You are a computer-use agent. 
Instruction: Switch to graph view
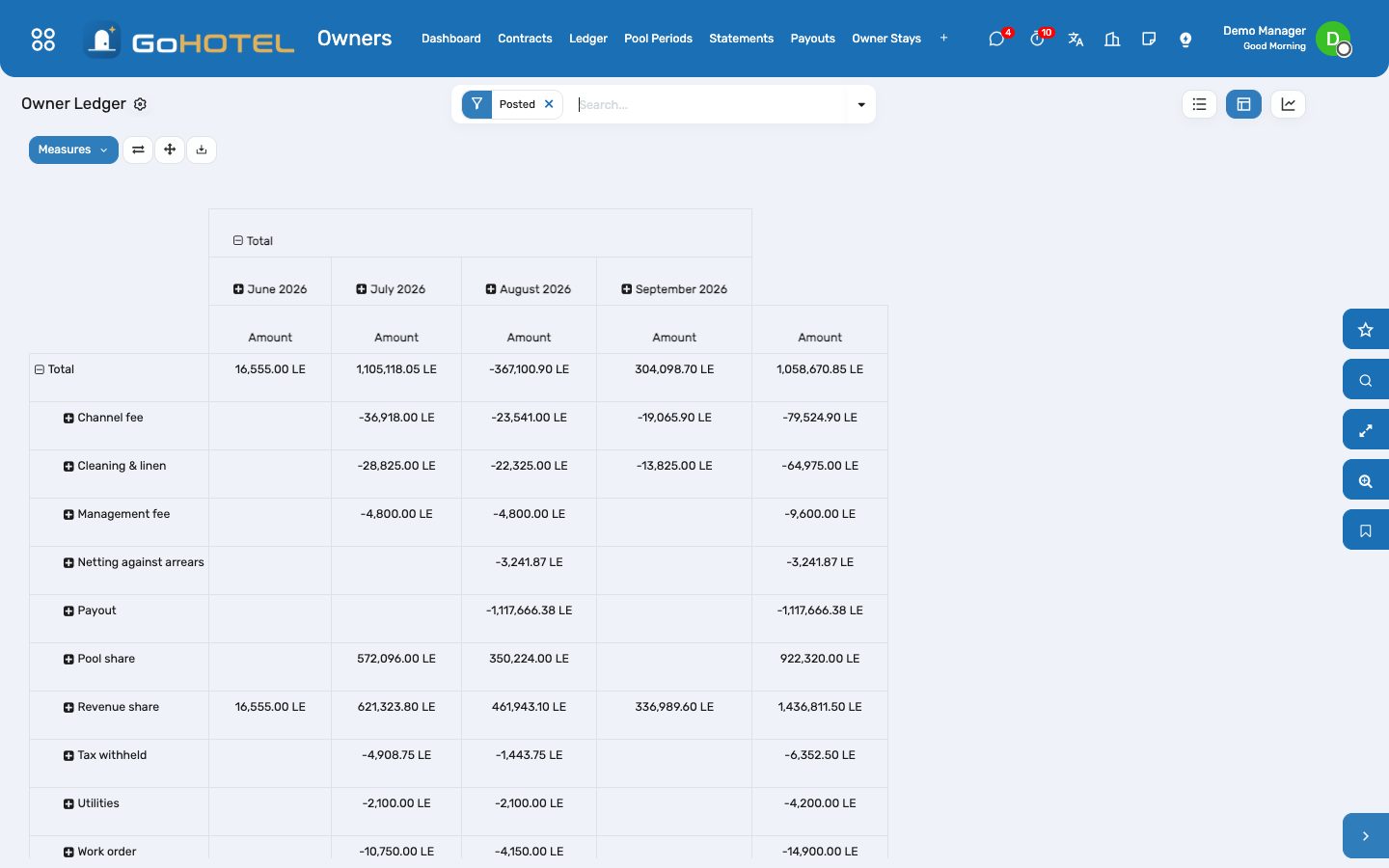click(x=1288, y=104)
